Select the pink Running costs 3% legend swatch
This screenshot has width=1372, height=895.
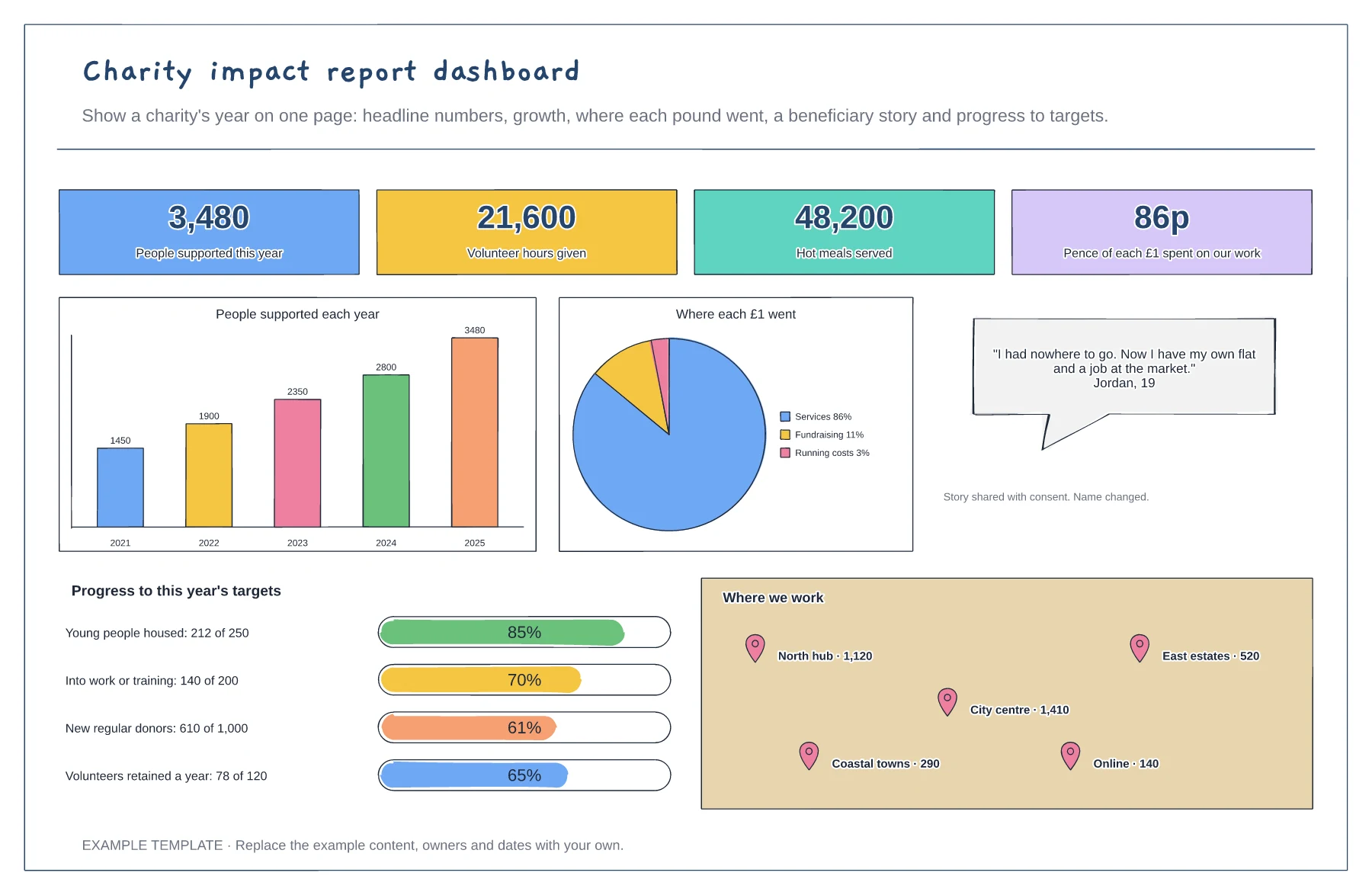[785, 453]
